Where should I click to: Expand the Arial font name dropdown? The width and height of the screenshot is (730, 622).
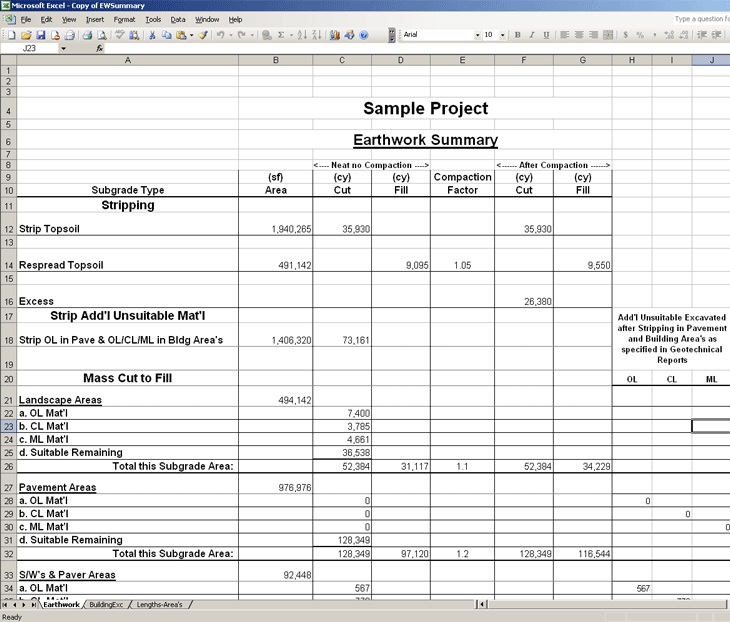pyautogui.click(x=476, y=35)
